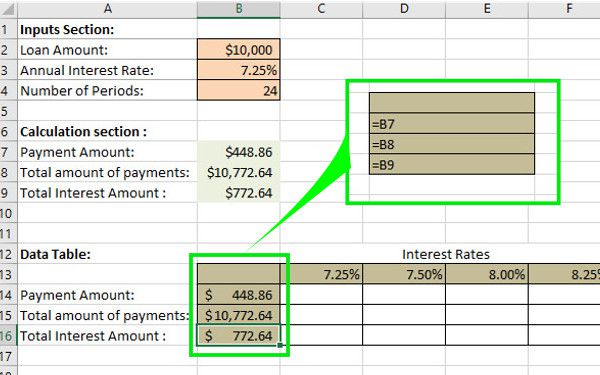
Task: Click the 'Data Table:' heading cell
Action: click(108, 254)
